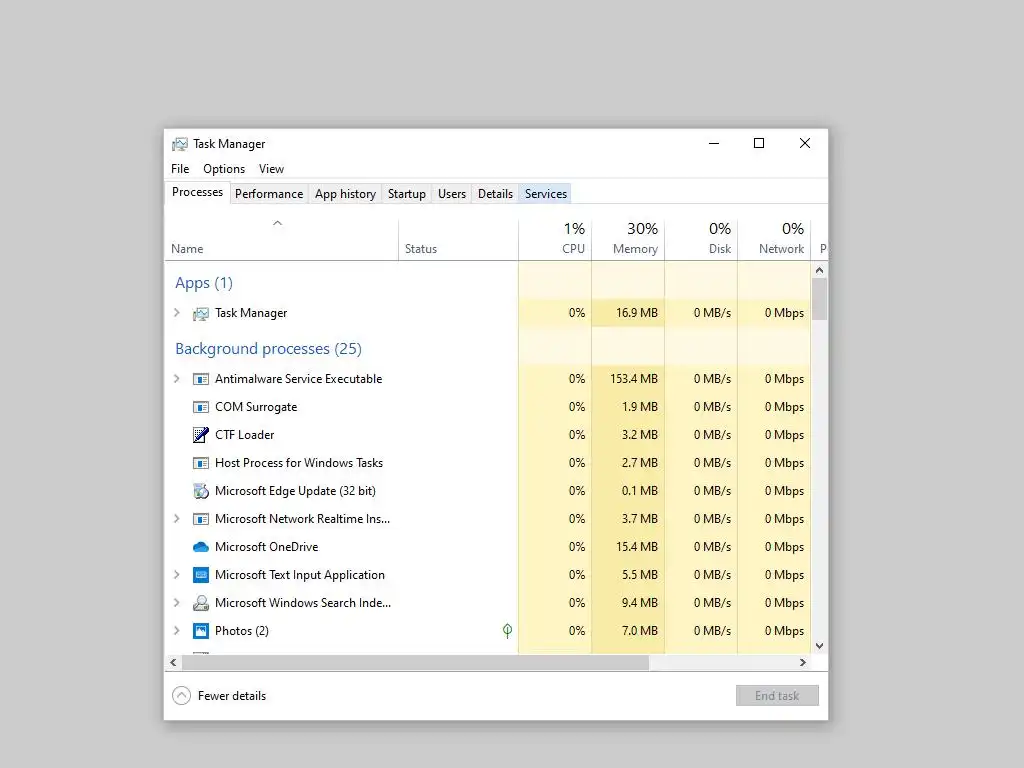The width and height of the screenshot is (1024, 768).
Task: Click the vertical scrollbar down arrow
Action: (x=820, y=646)
